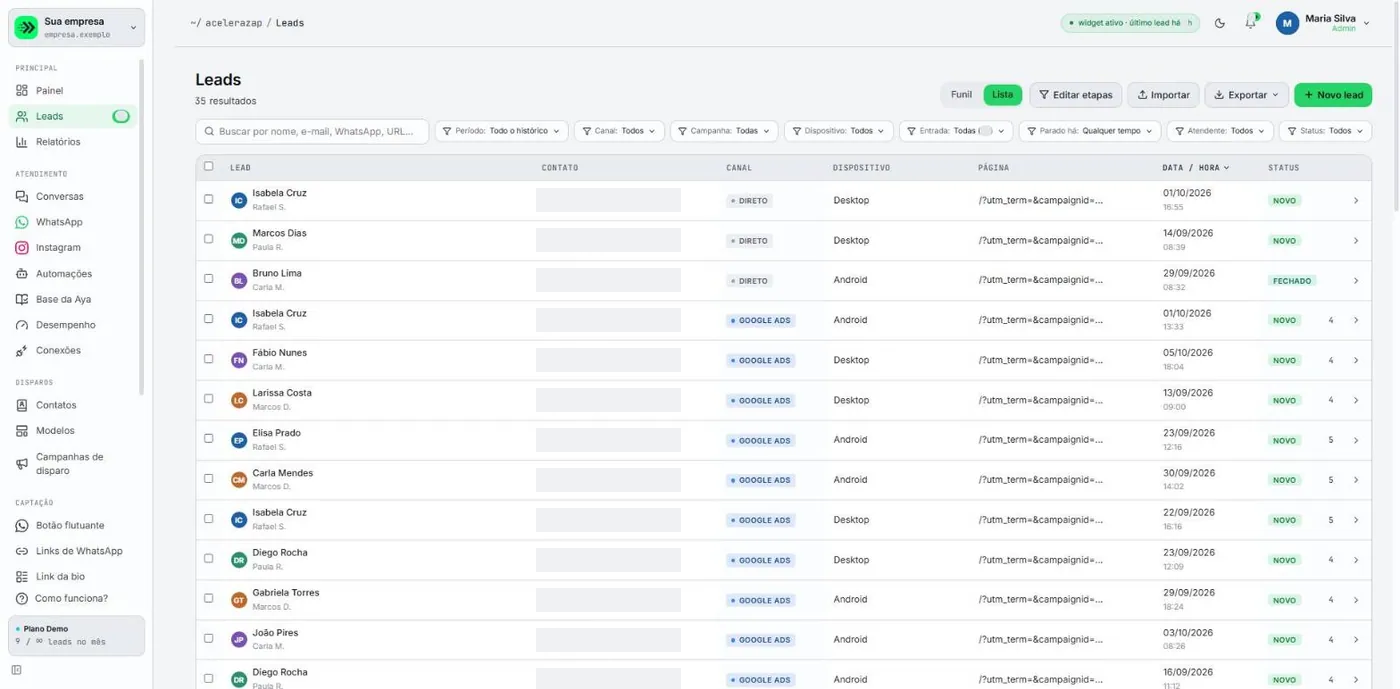Screen dimensions: 1400x689
Task: Check the João Pires row checkbox
Action: [209, 638]
